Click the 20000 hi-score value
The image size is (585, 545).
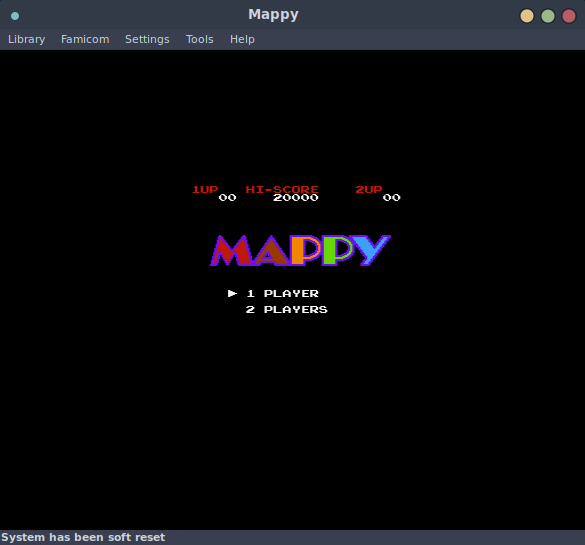296,198
